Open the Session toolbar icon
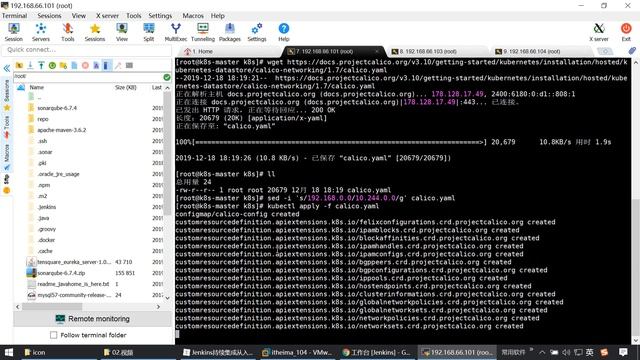Screen dimensions: 640x360 click(x=14, y=32)
